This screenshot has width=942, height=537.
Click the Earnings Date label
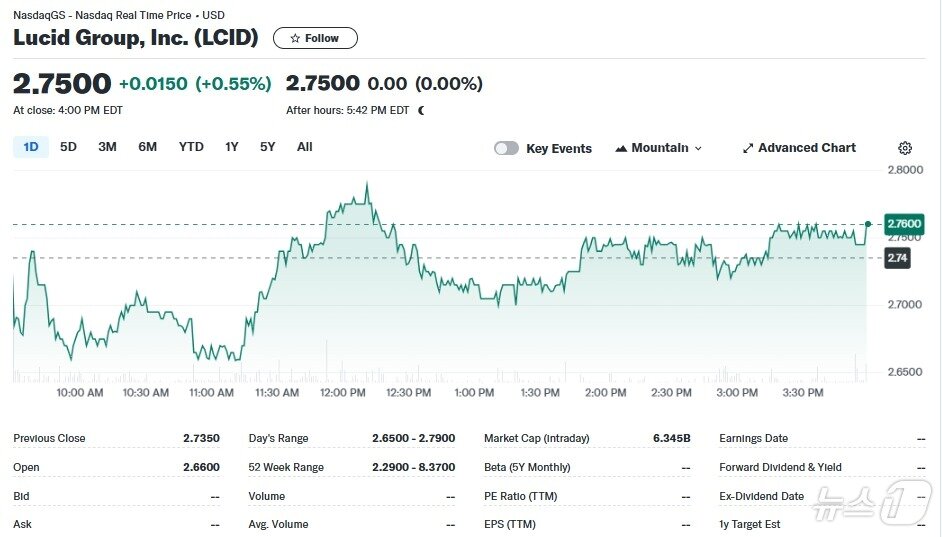(x=753, y=438)
